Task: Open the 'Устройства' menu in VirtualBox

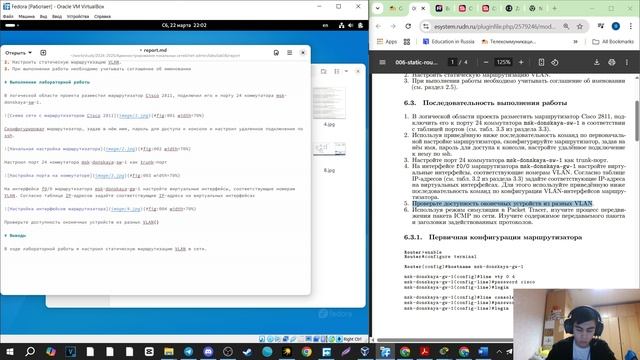Action: [x=78, y=17]
